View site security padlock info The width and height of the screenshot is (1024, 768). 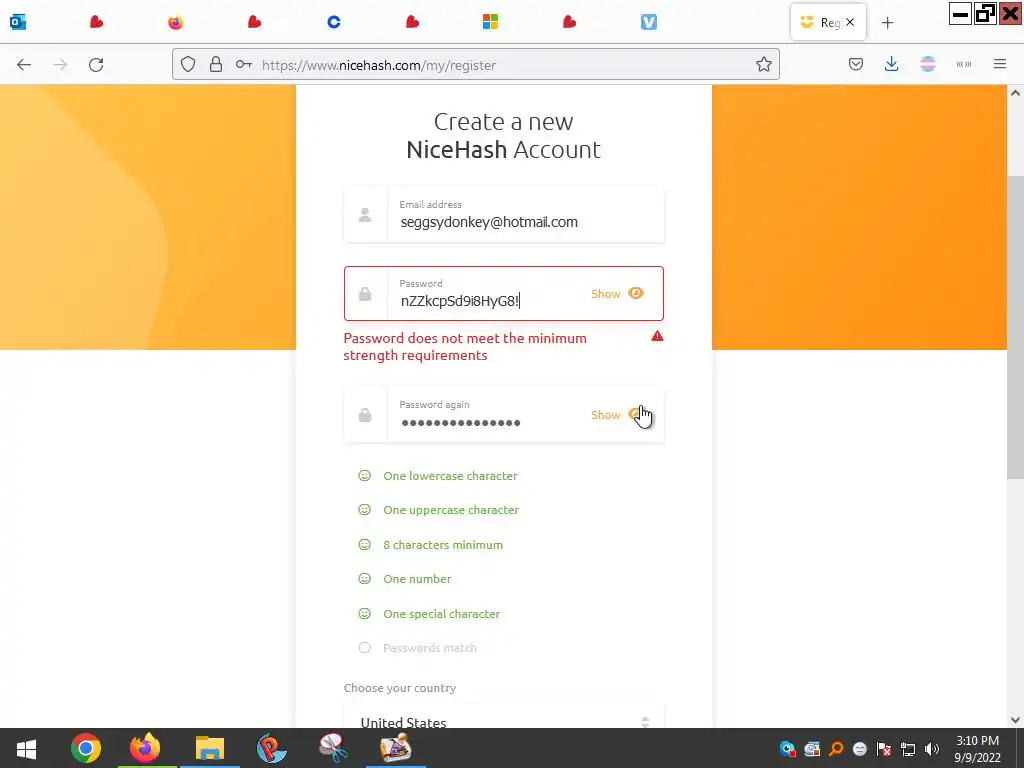point(216,64)
